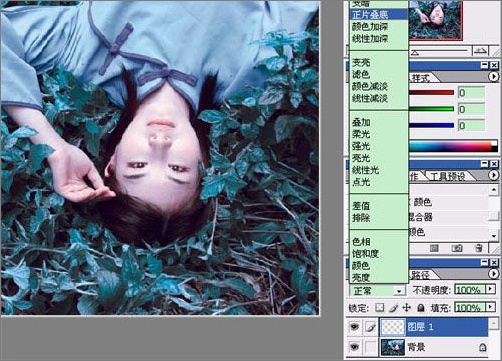This screenshot has height=361, width=502.
Task: Open color panel flyout menu arrow
Action: pyautogui.click(x=494, y=76)
